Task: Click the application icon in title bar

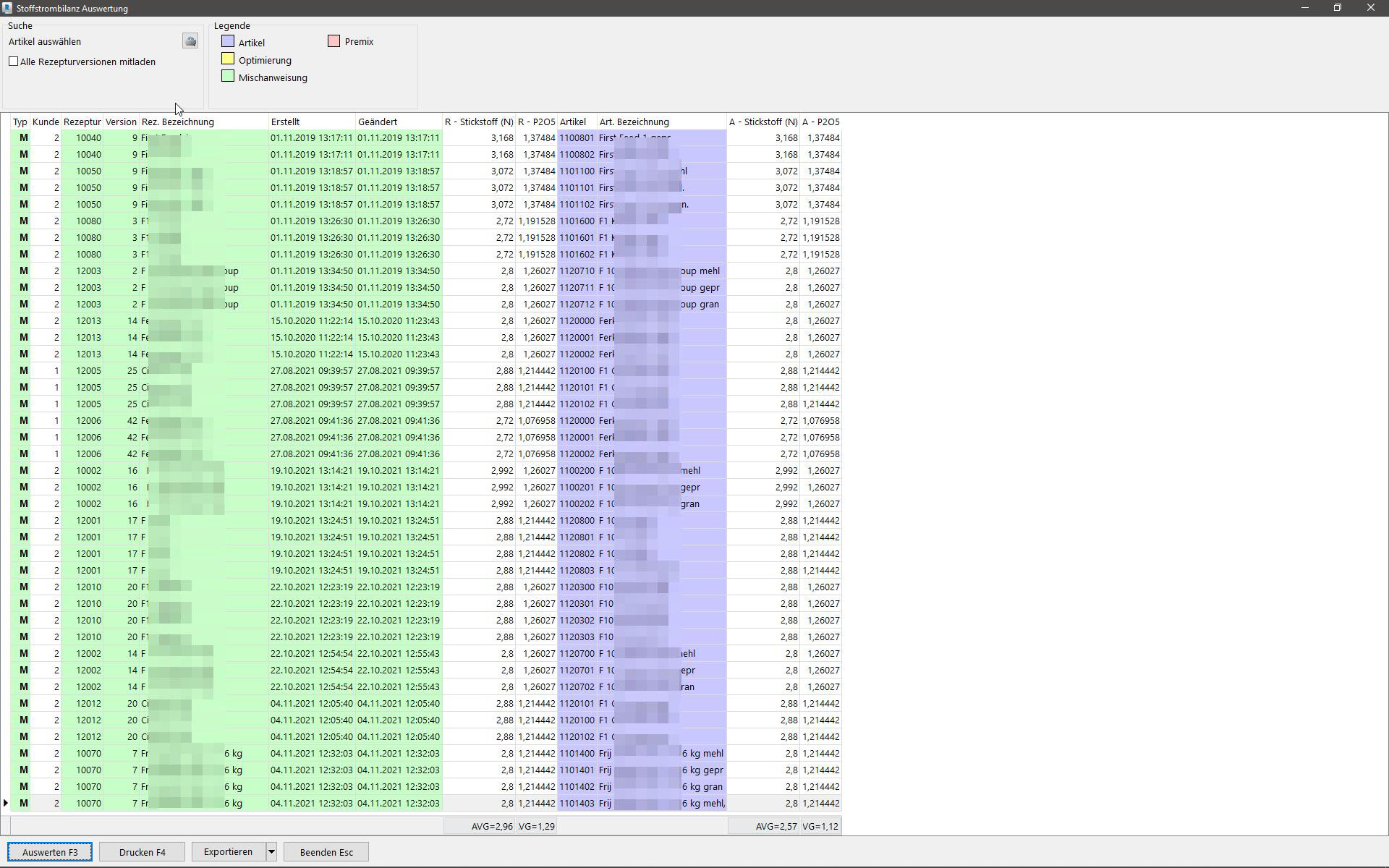Action: 7,8
